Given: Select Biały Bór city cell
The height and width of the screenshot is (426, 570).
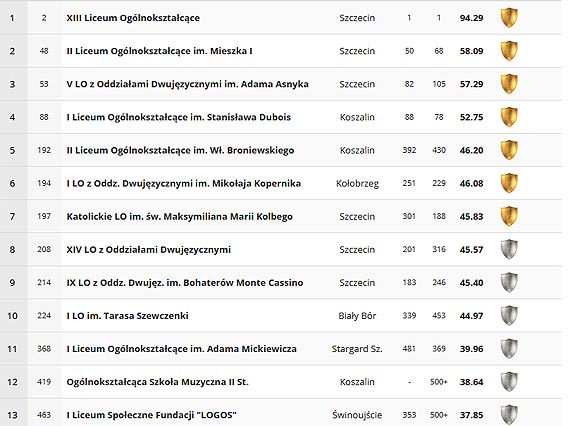Looking at the screenshot, I should click(357, 316).
